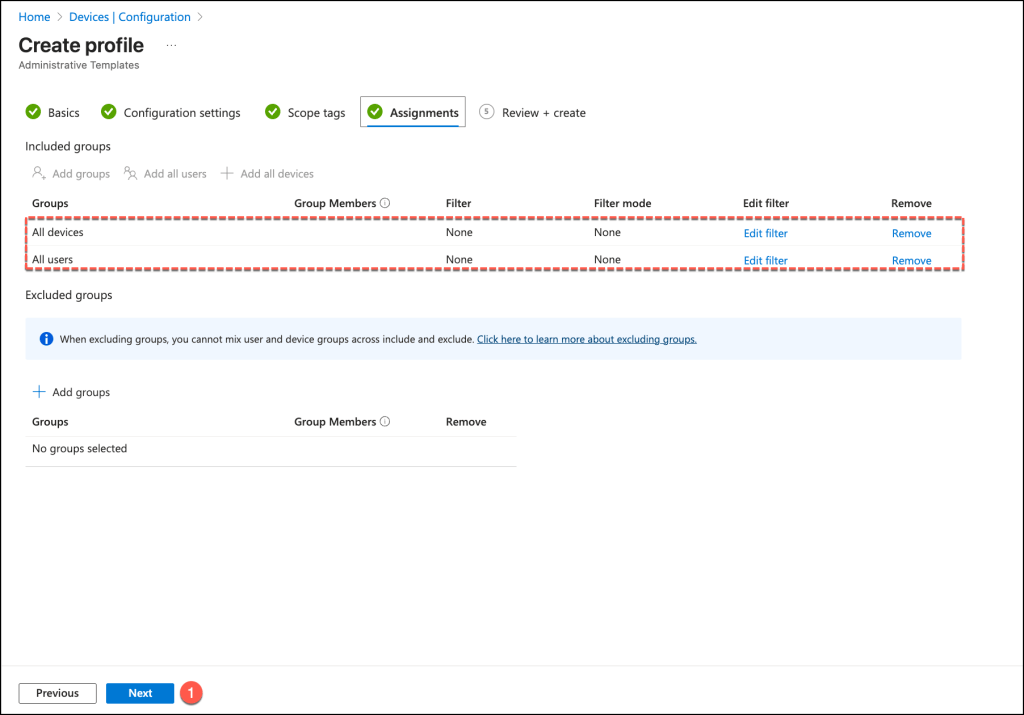Click Add groups icon under Included groups
This screenshot has width=1024, height=715.
(x=39, y=173)
